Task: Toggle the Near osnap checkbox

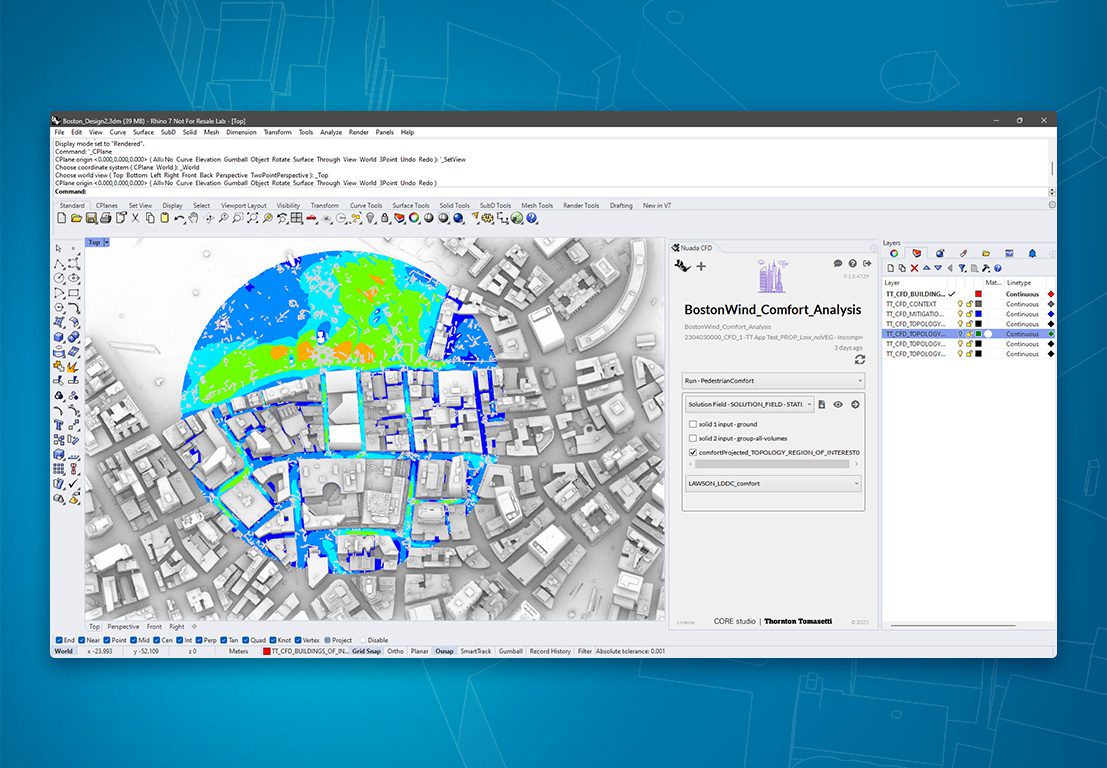Action: coord(81,640)
